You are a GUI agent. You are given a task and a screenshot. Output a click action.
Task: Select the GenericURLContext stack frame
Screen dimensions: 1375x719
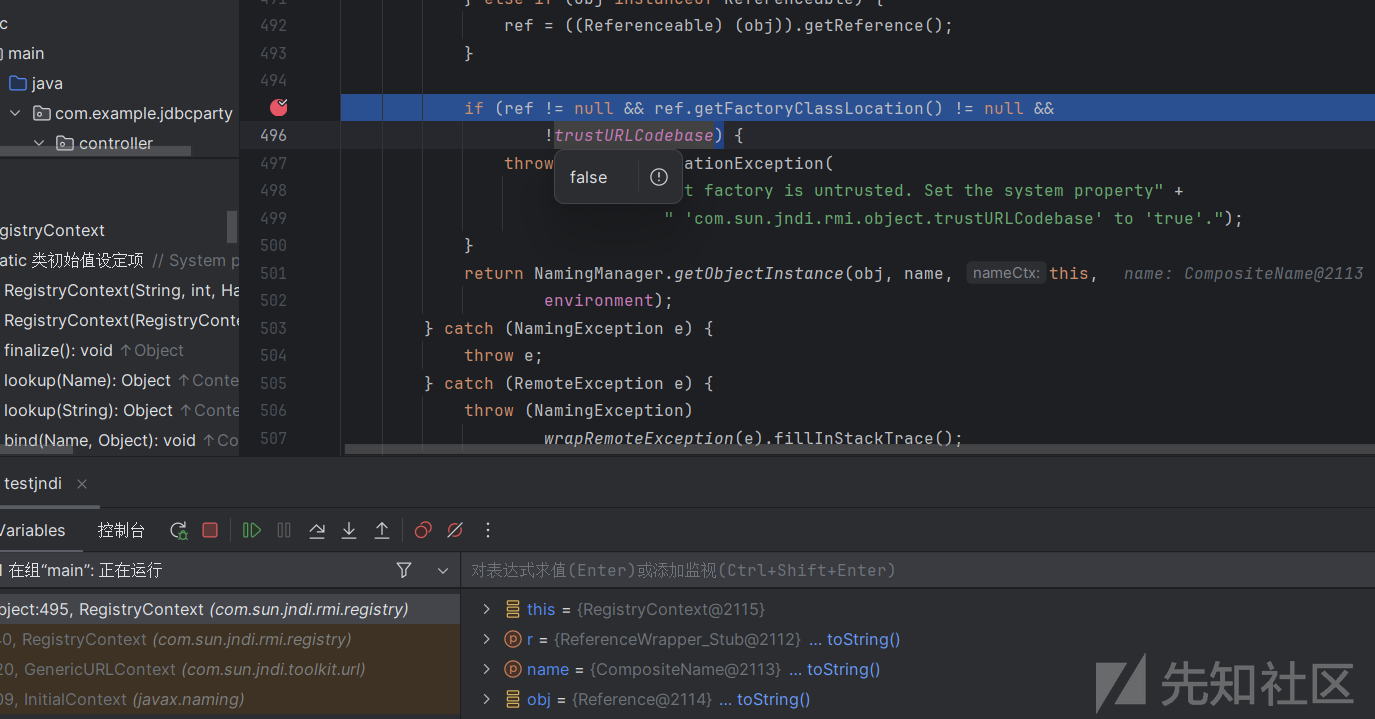point(230,669)
